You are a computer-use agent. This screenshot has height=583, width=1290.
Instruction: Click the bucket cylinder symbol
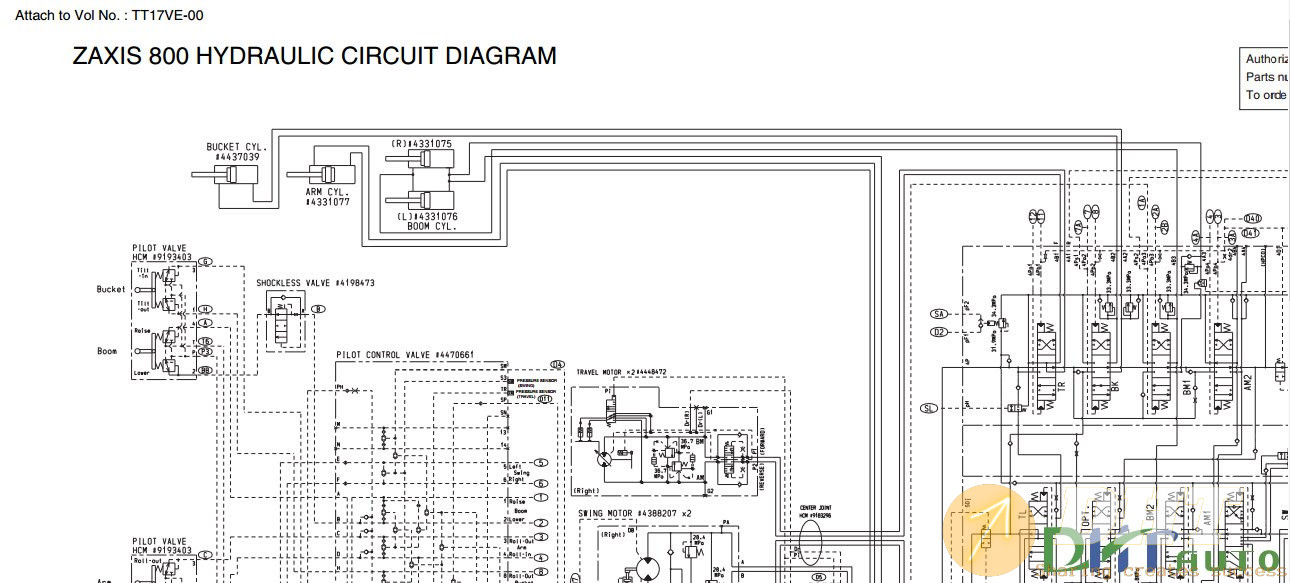tap(227, 175)
